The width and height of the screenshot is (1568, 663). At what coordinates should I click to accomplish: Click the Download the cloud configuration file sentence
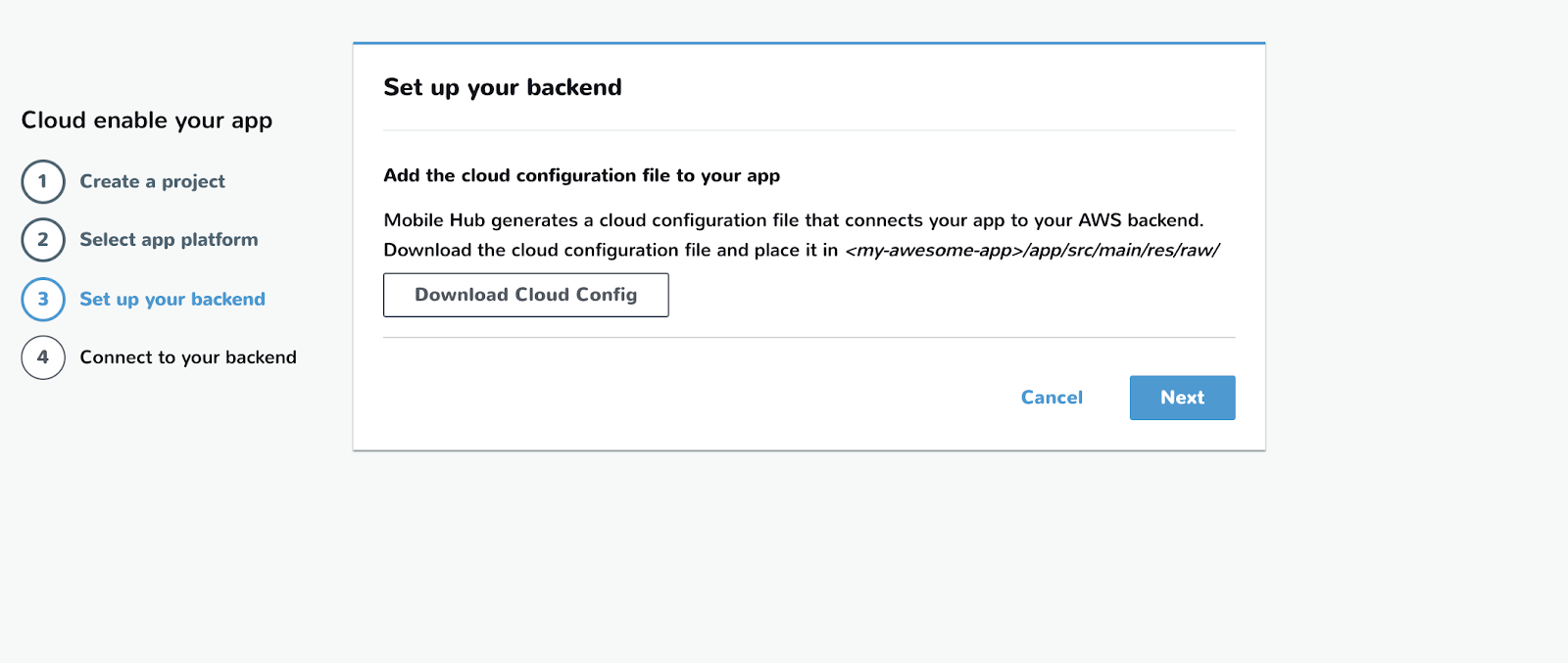pos(610,251)
